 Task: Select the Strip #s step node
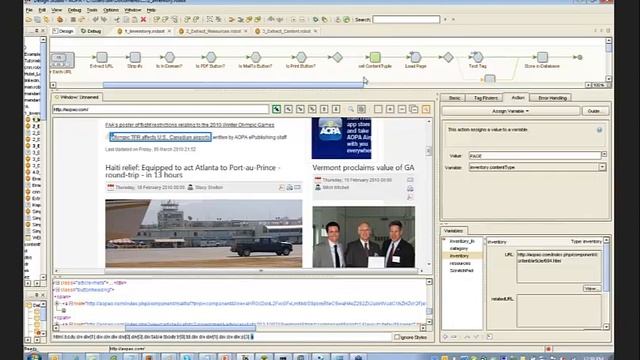coord(135,58)
